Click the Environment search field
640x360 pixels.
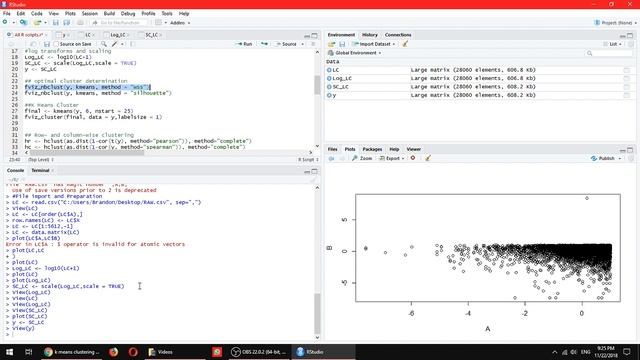[609, 53]
